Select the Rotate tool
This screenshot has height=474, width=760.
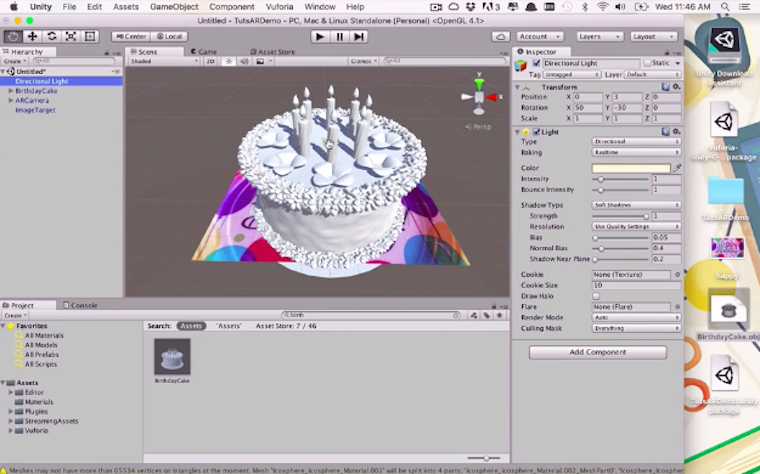pos(51,37)
